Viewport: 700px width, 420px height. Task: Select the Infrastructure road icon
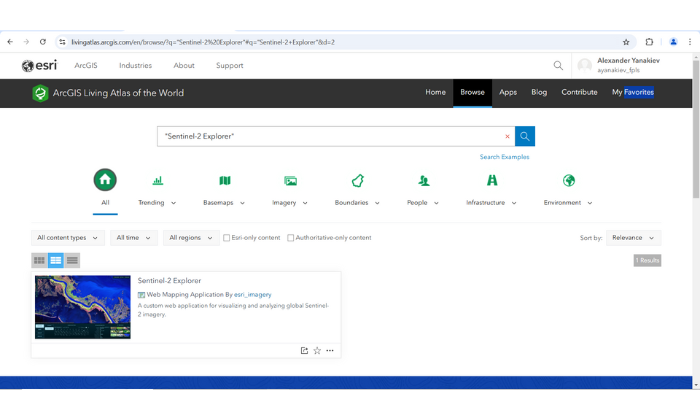tap(492, 180)
